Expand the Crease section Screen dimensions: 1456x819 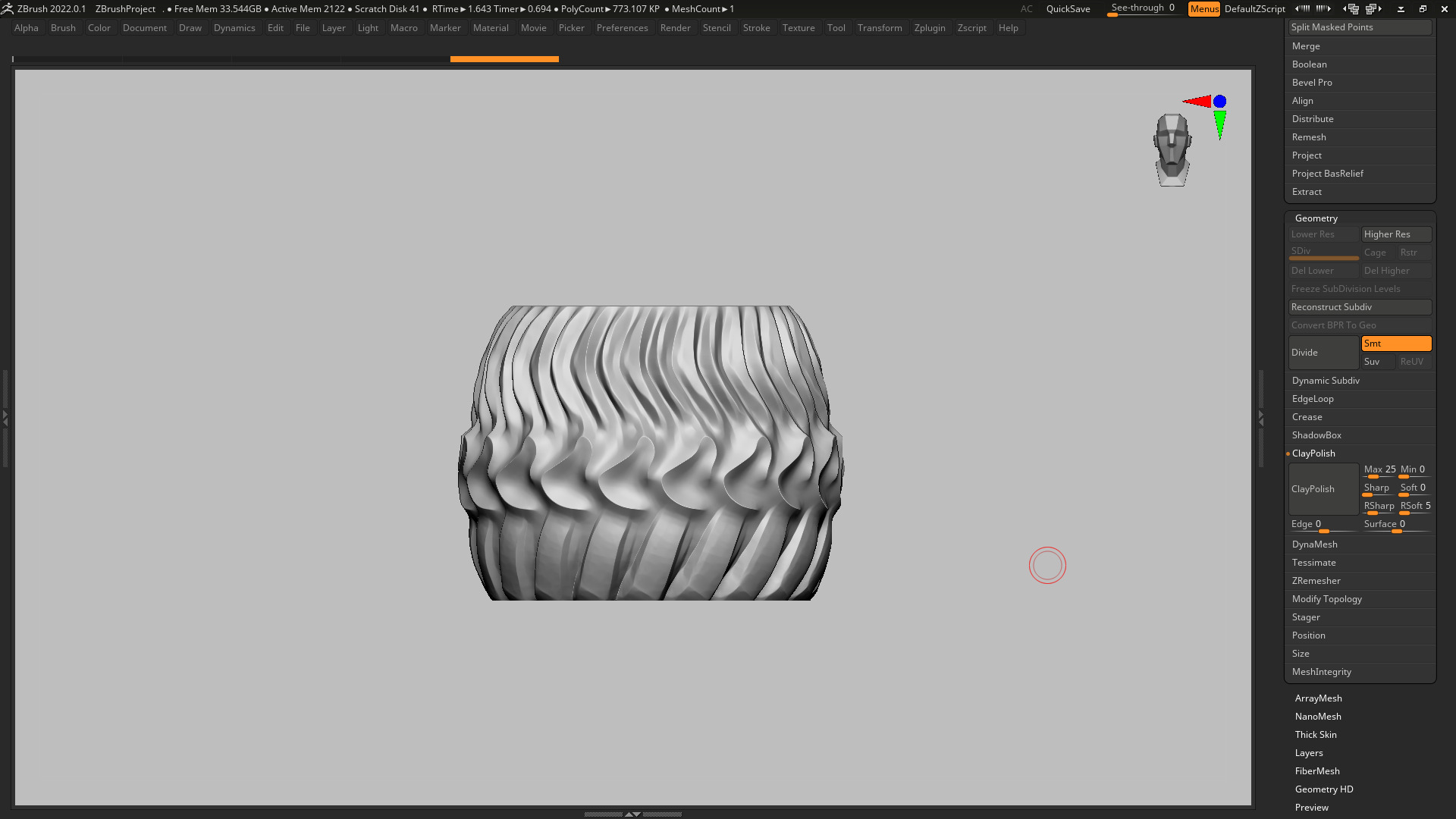pyautogui.click(x=1307, y=417)
